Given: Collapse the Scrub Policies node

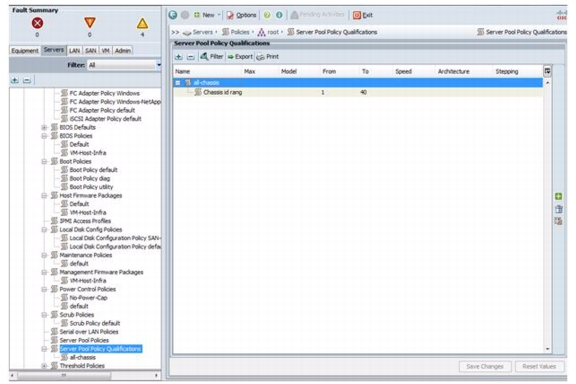Looking at the screenshot, I should pos(44,315).
